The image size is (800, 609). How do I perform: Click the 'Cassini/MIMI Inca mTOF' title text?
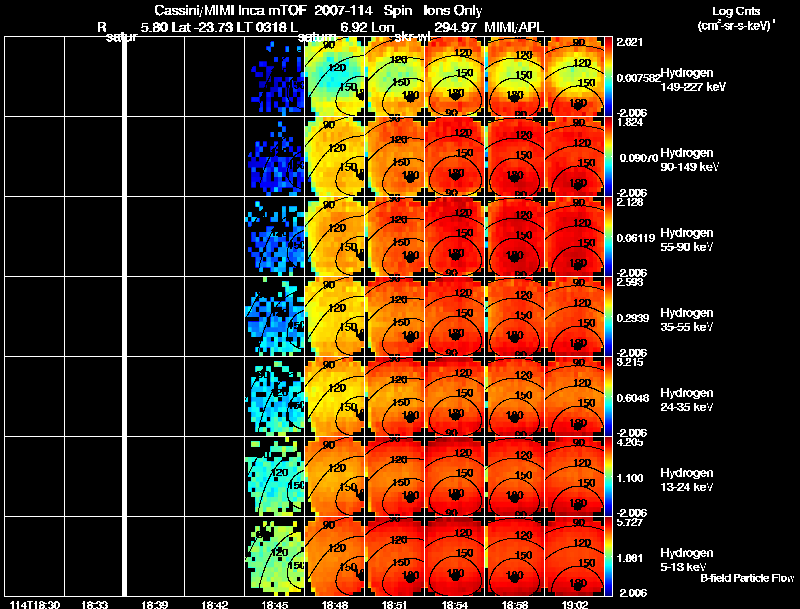pos(230,11)
